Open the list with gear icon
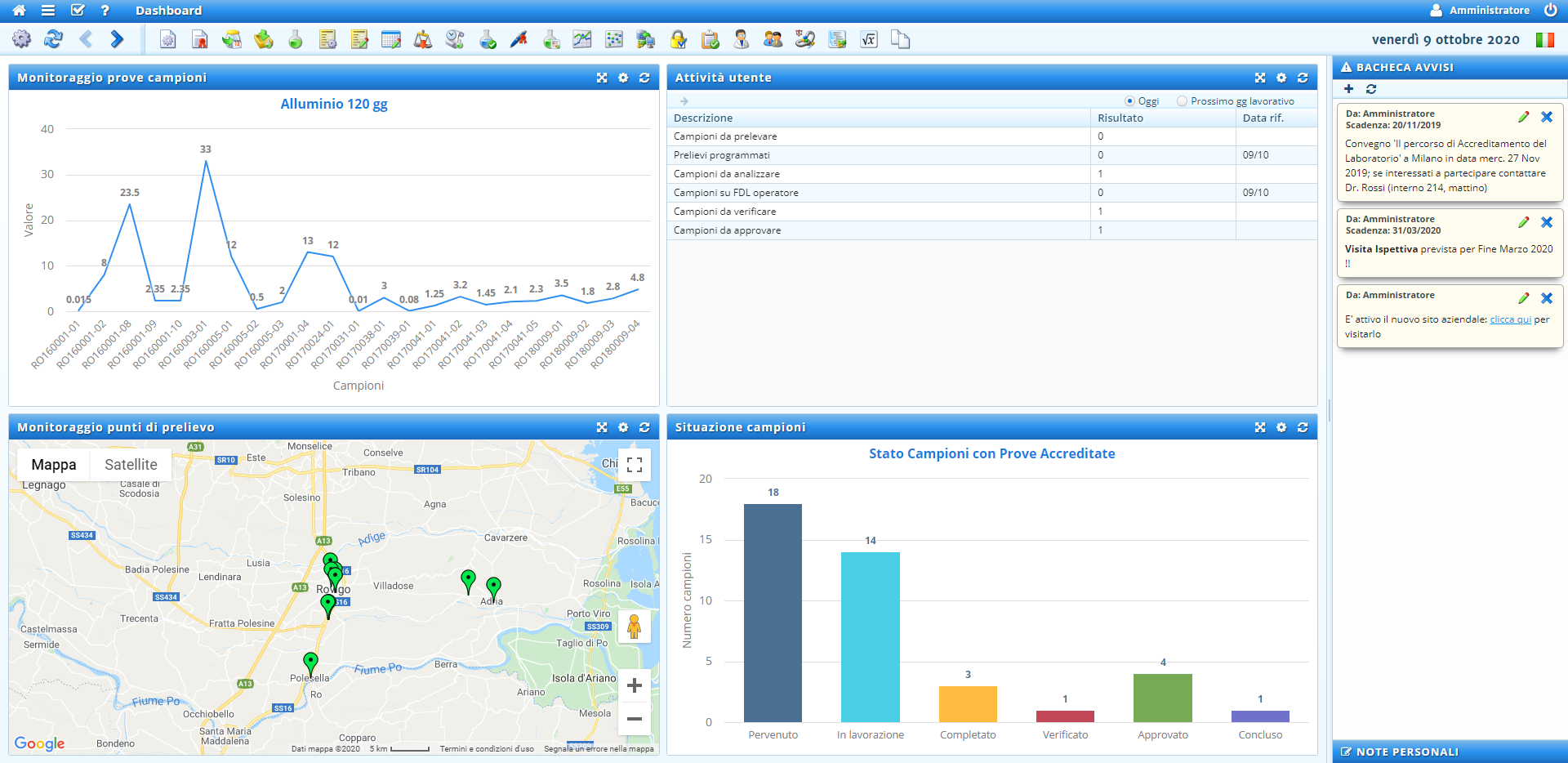This screenshot has height=763, width=1568. point(327,39)
